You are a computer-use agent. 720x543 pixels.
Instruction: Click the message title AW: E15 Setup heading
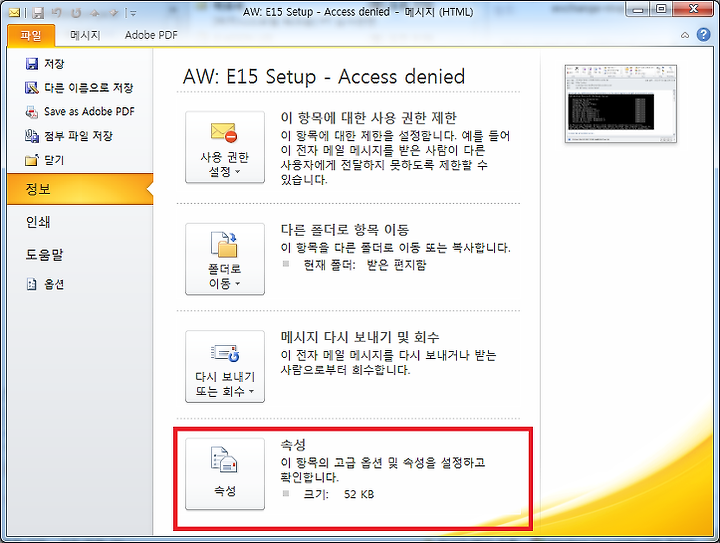324,77
